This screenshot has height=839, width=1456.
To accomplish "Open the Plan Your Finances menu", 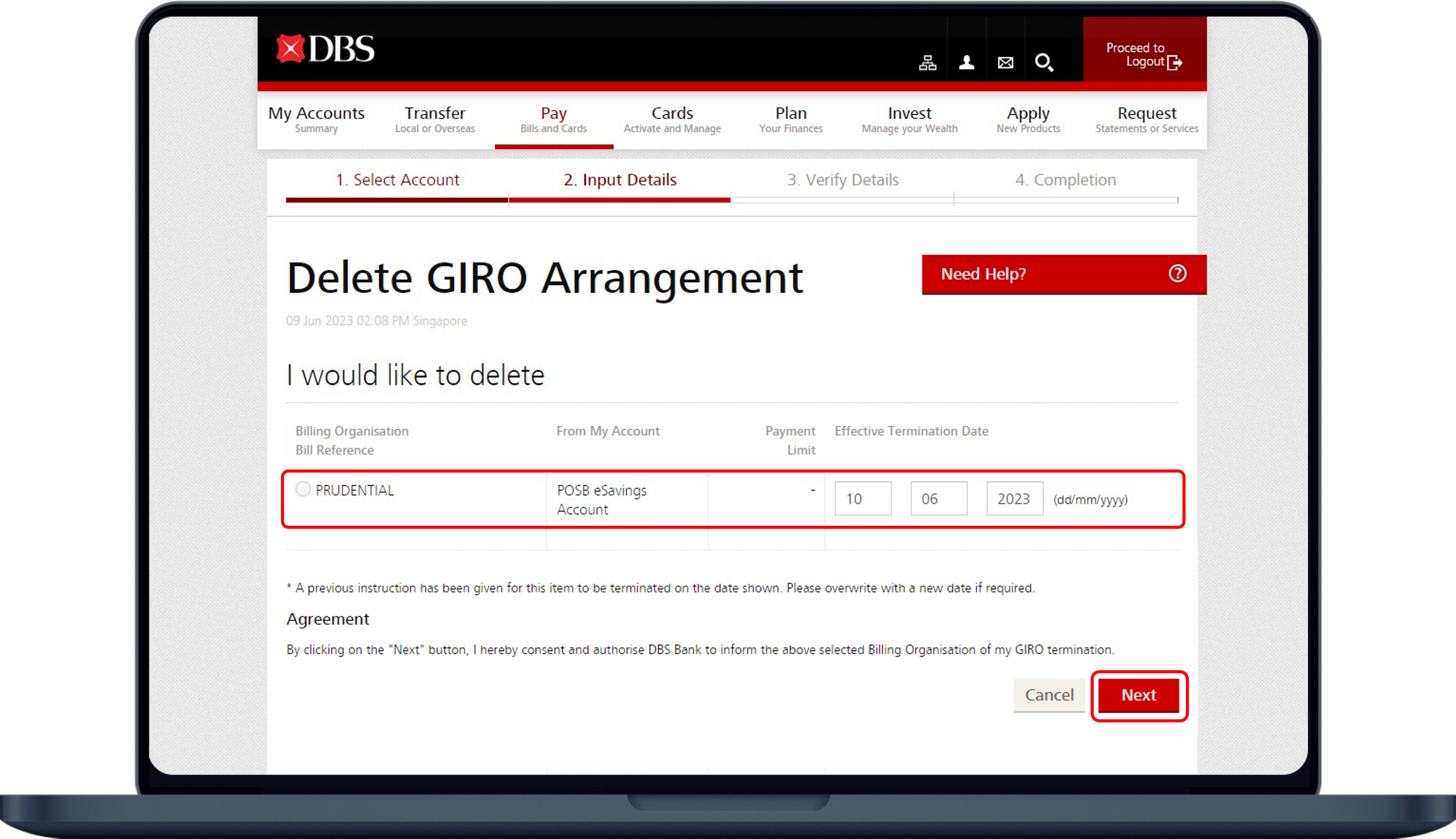I will (791, 120).
